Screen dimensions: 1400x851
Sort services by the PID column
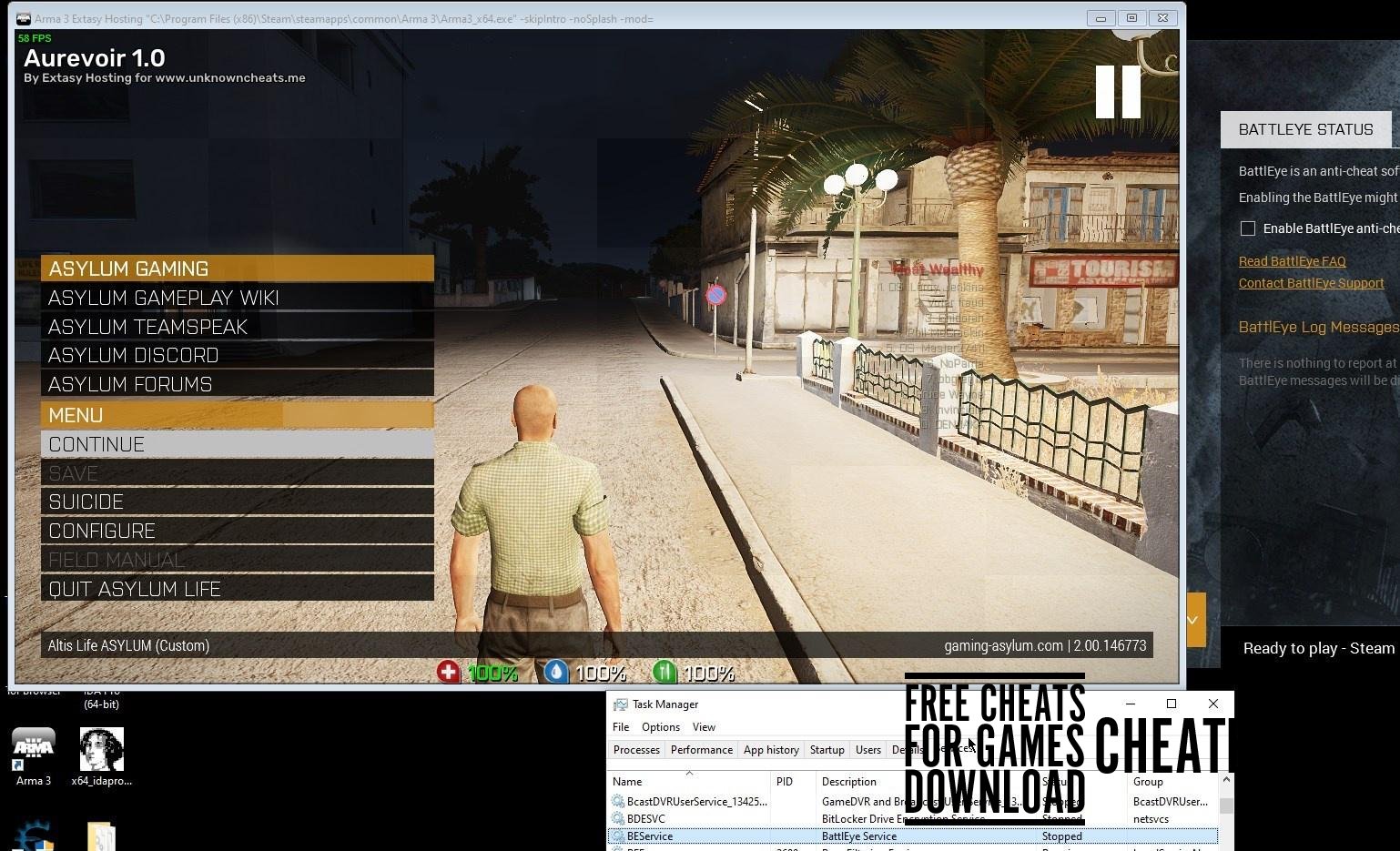(794, 782)
